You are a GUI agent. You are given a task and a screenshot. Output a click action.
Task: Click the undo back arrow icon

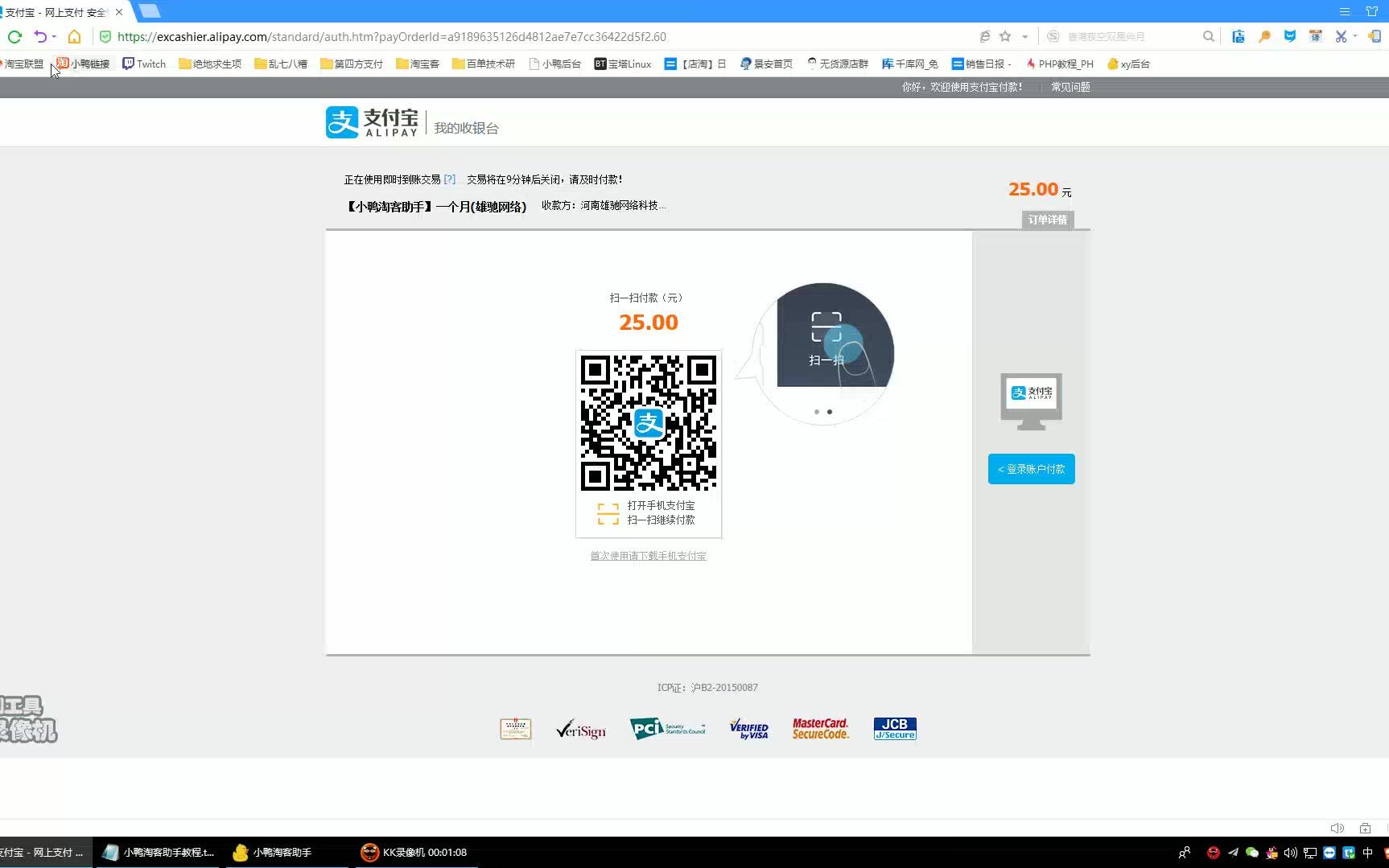[x=40, y=36]
